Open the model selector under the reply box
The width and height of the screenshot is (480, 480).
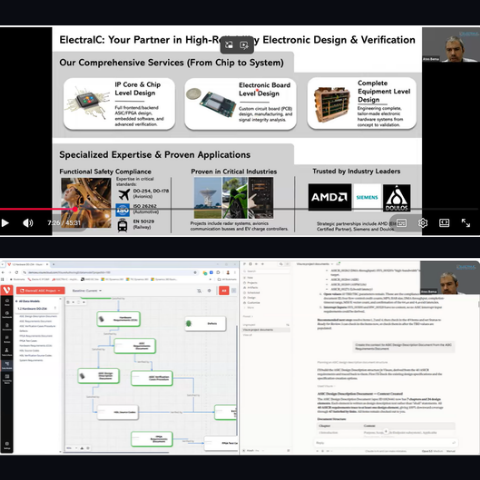[x=432, y=451]
